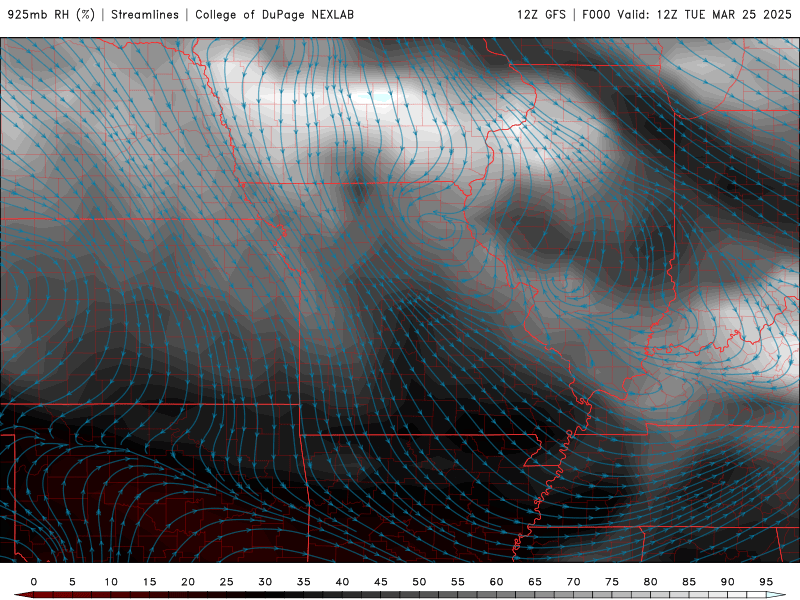Image resolution: width=800 pixels, height=600 pixels.
Task: Click the color bar value 75 label
Action: tap(612, 582)
